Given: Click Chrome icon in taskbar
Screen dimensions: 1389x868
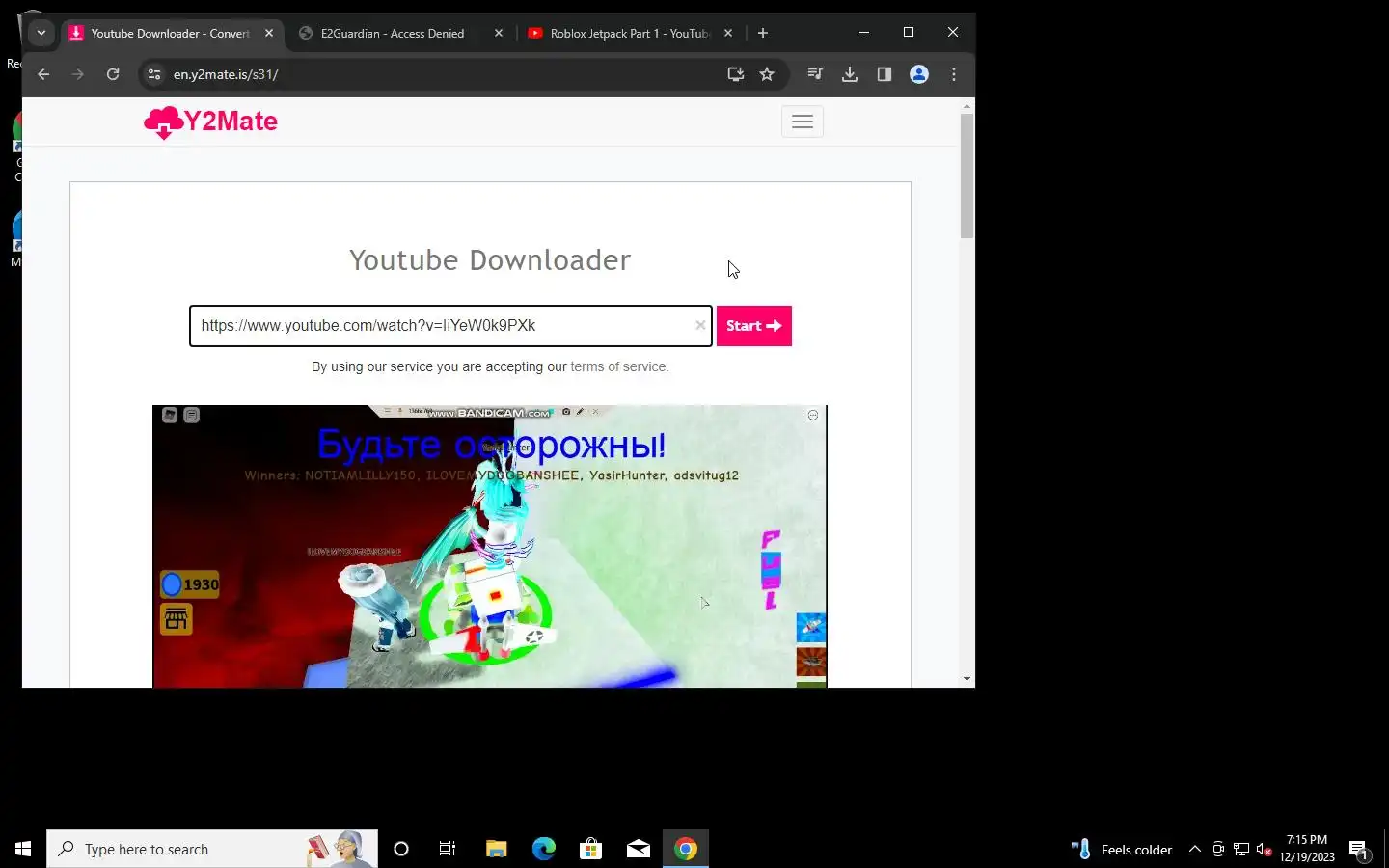Looking at the screenshot, I should [x=686, y=849].
